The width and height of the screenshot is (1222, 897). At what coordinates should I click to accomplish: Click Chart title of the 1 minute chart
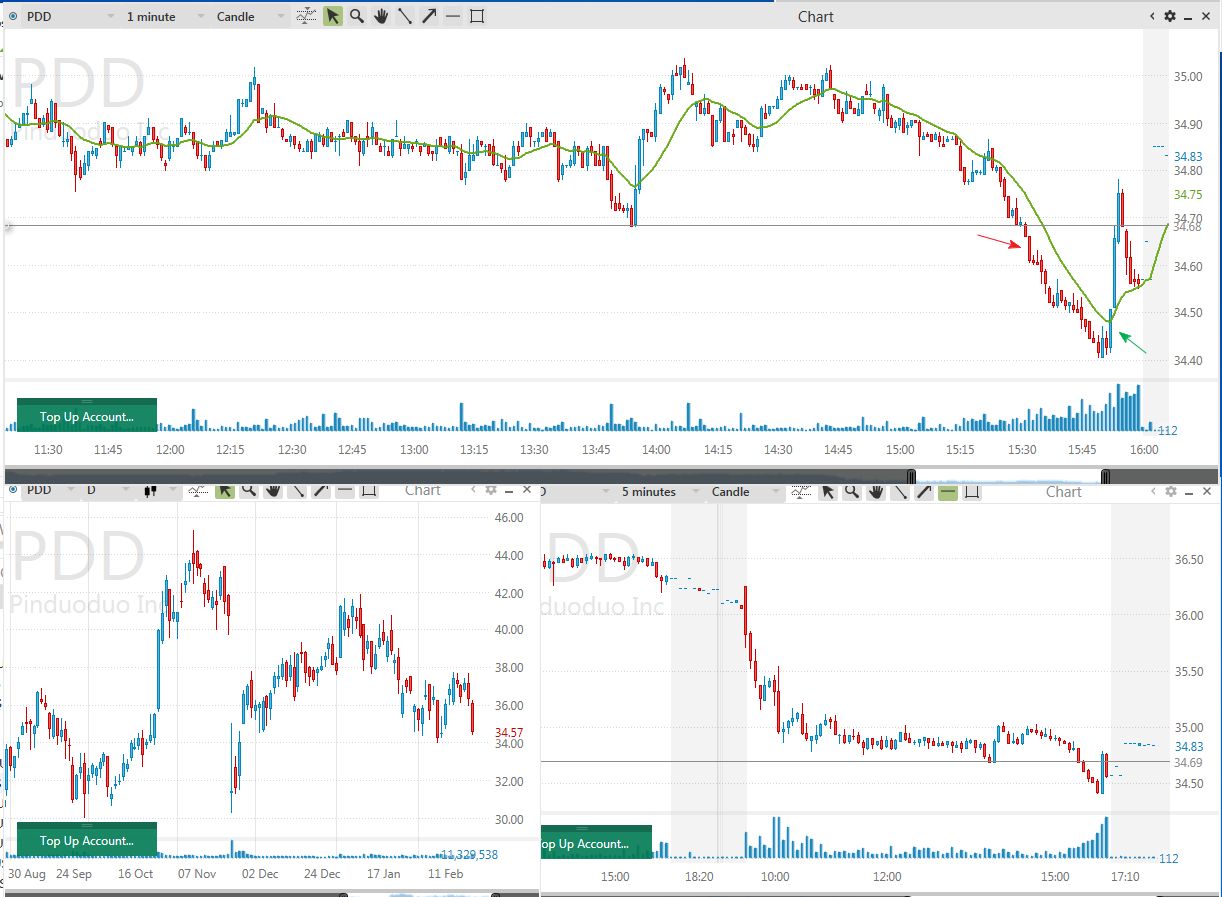point(816,16)
